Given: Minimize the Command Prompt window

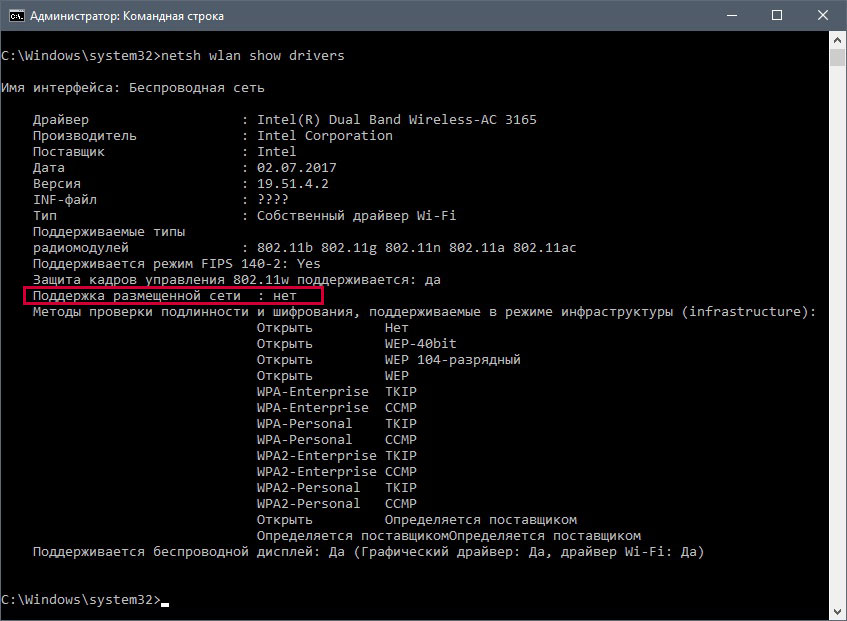Looking at the screenshot, I should pyautogui.click(x=729, y=16).
